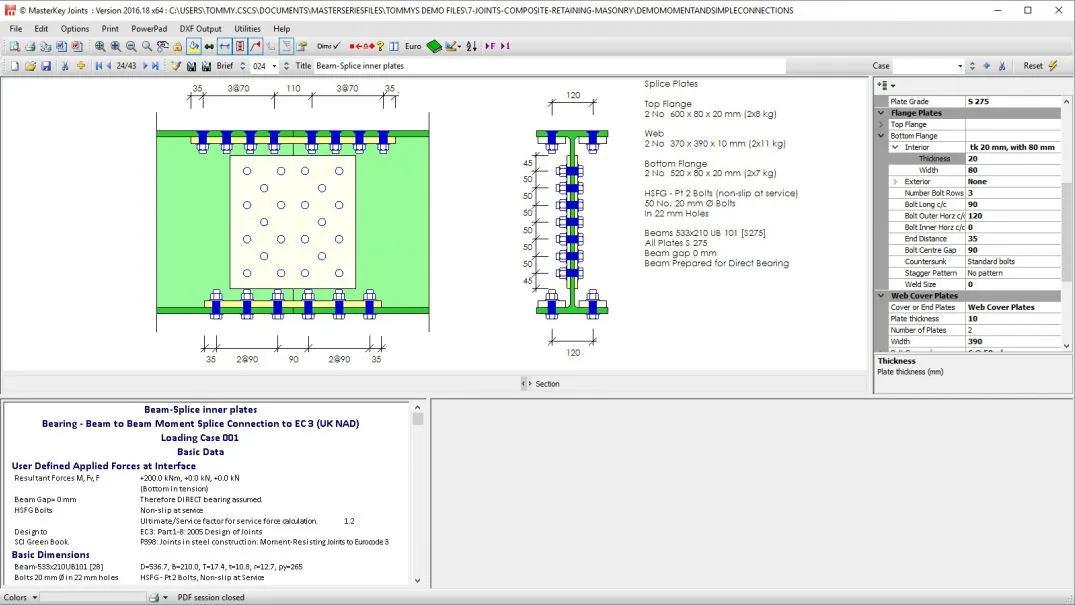
Task: Click the Brief output stepper arrows
Action: click(242, 66)
